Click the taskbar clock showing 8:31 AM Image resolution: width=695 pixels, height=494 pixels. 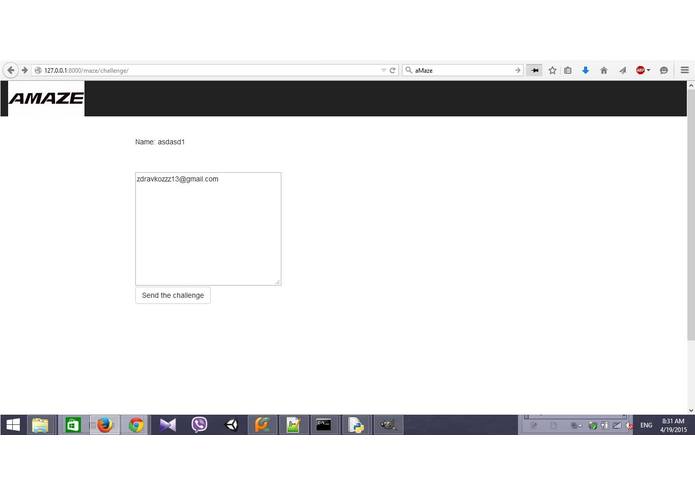tap(673, 425)
